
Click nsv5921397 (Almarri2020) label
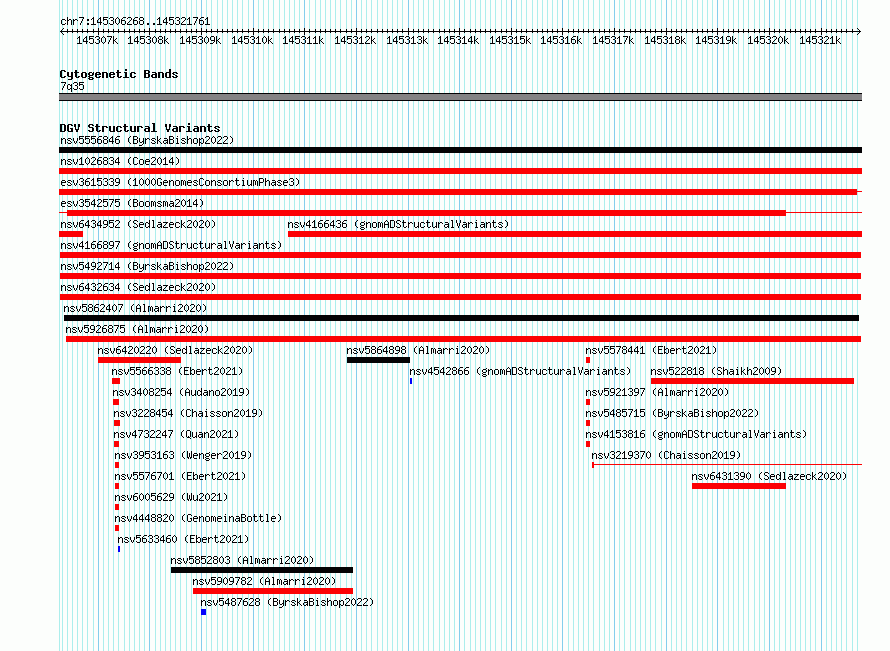coord(657,392)
